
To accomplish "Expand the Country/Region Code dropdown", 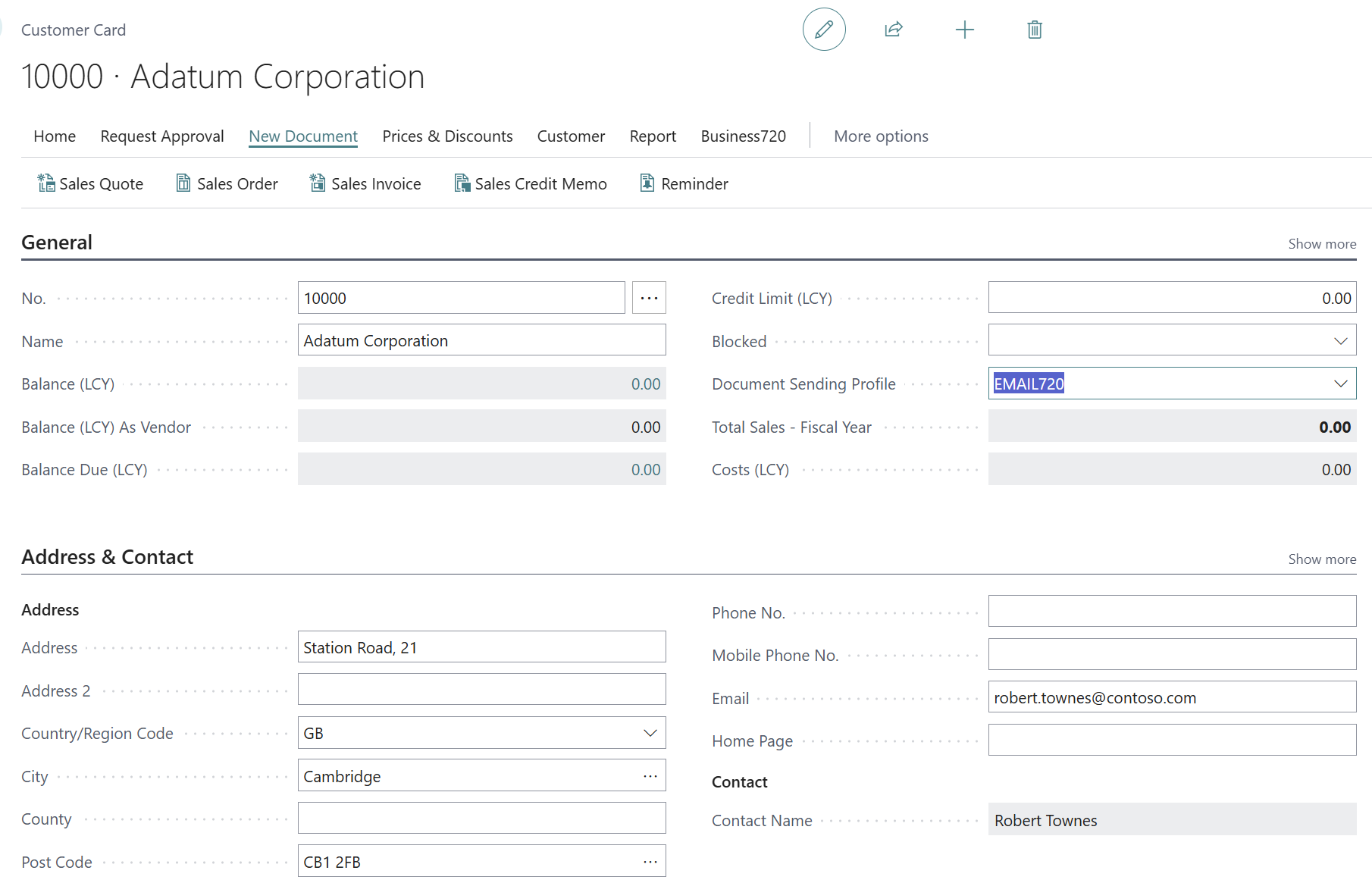I will pos(650,733).
